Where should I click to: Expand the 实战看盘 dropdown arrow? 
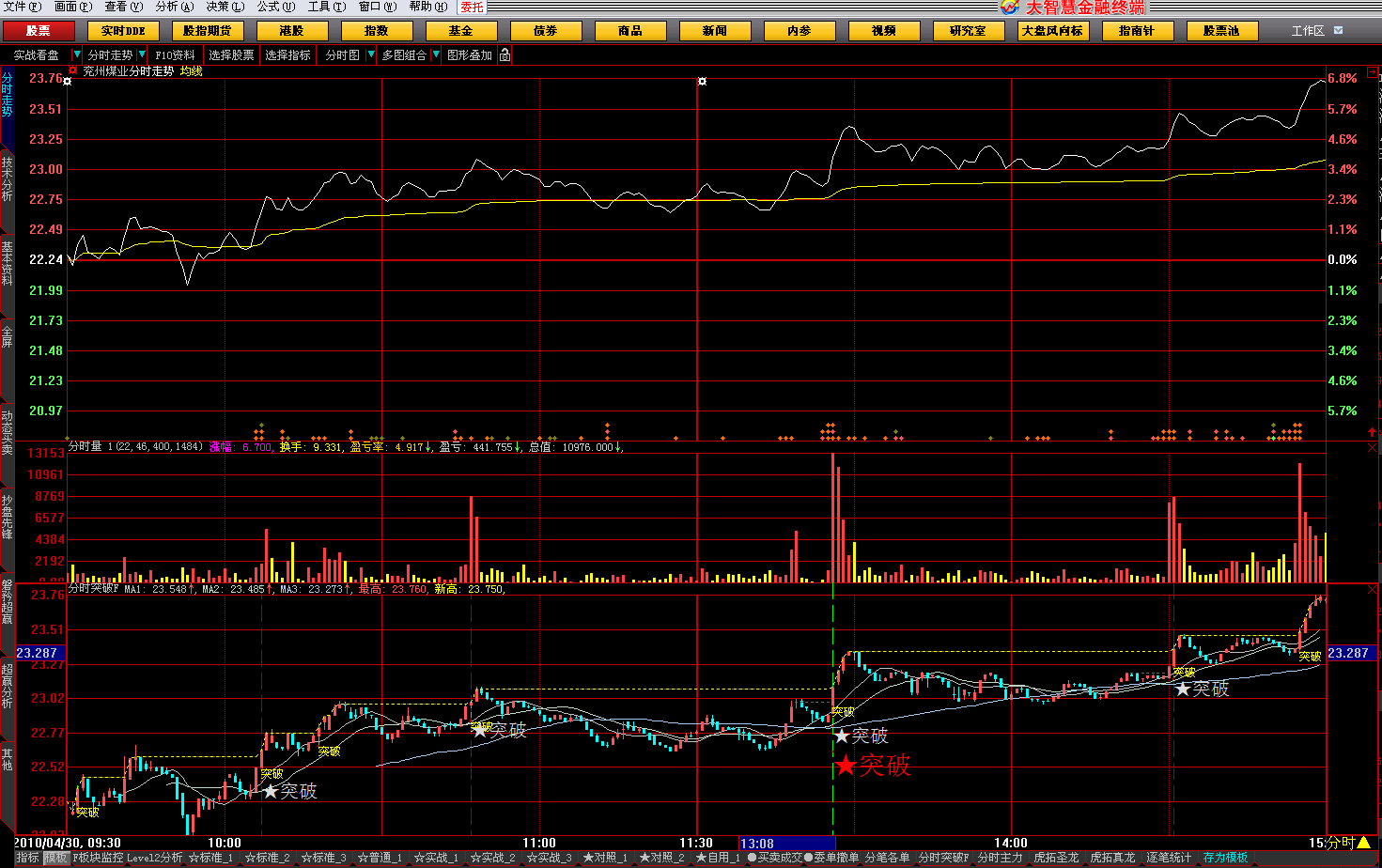click(77, 55)
